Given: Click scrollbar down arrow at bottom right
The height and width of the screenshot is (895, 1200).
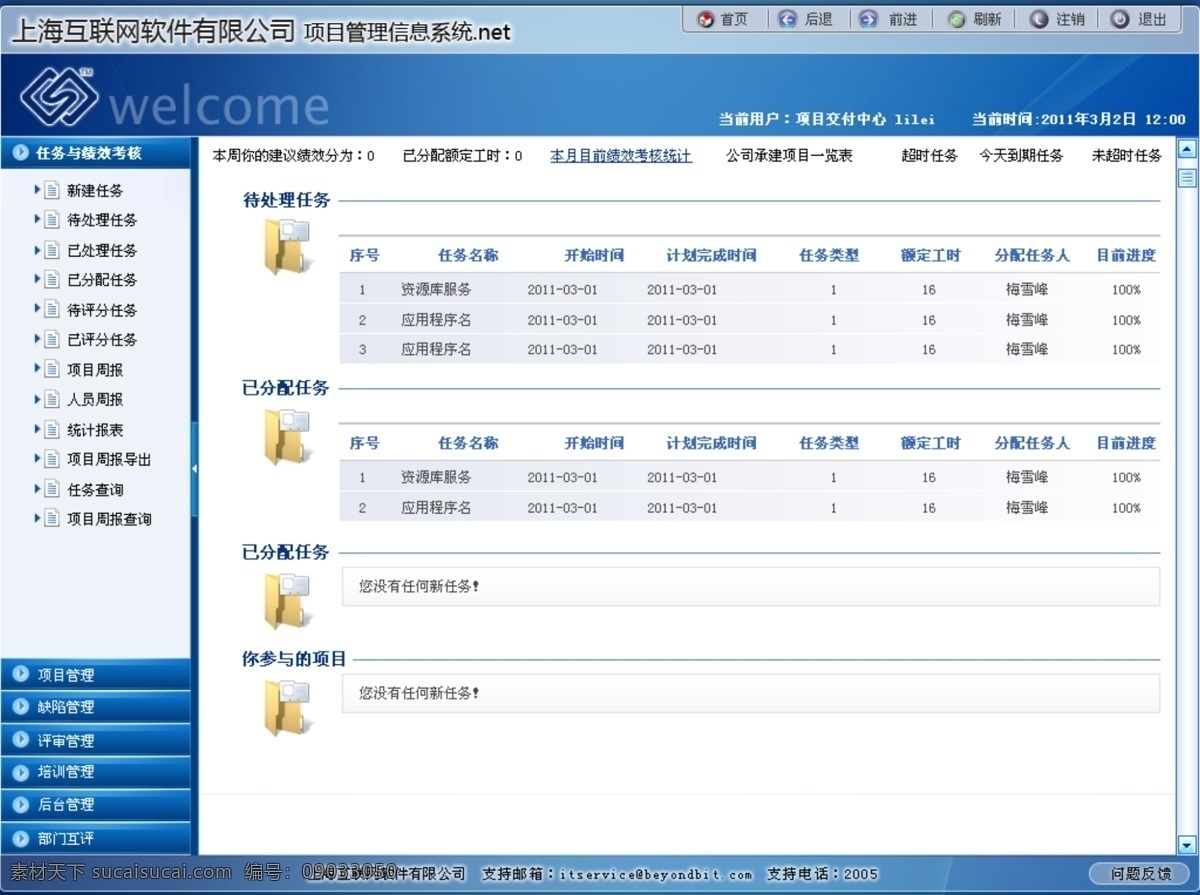Looking at the screenshot, I should point(1187,844).
